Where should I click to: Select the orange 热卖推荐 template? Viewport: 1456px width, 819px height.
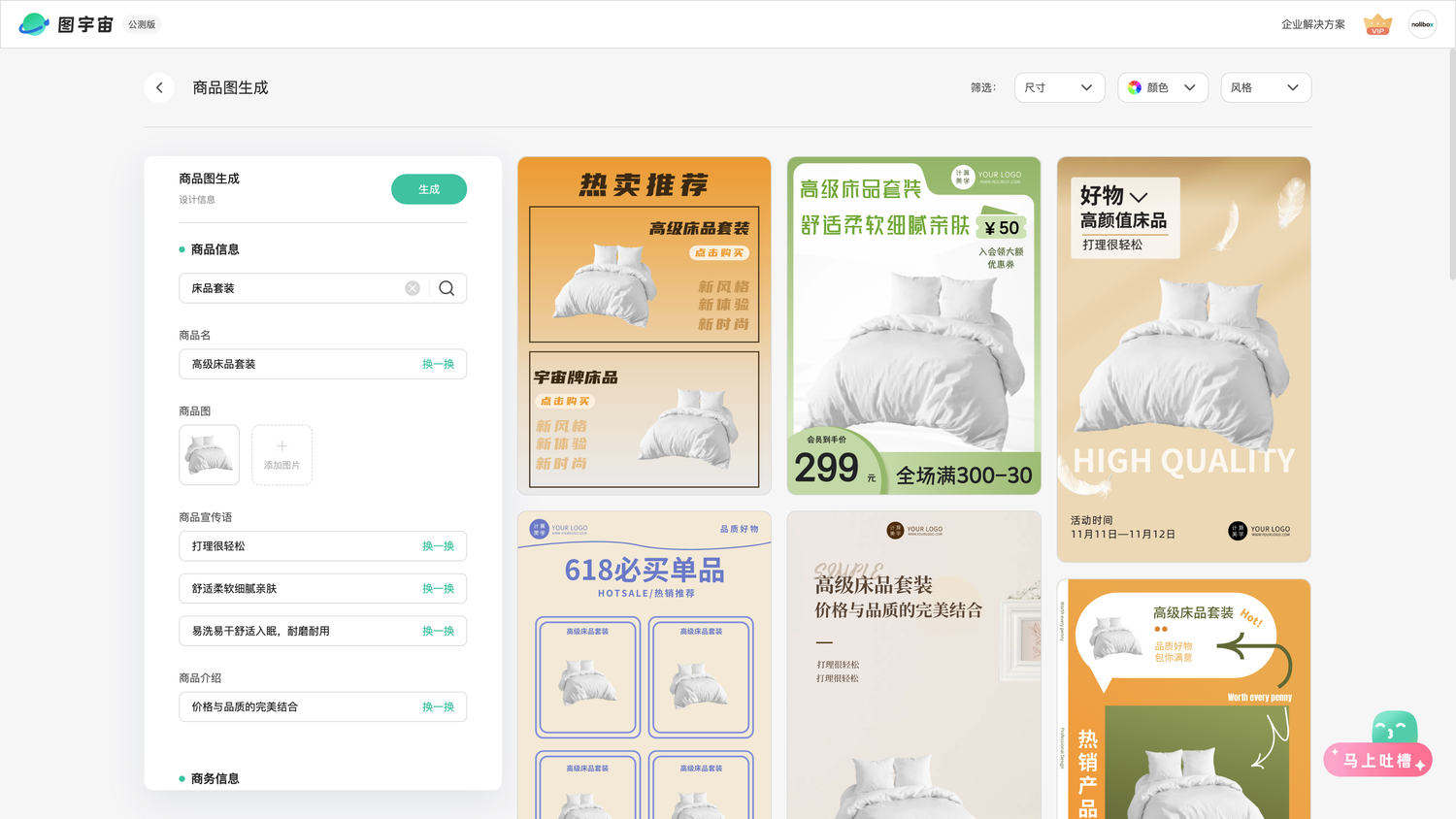(x=645, y=326)
